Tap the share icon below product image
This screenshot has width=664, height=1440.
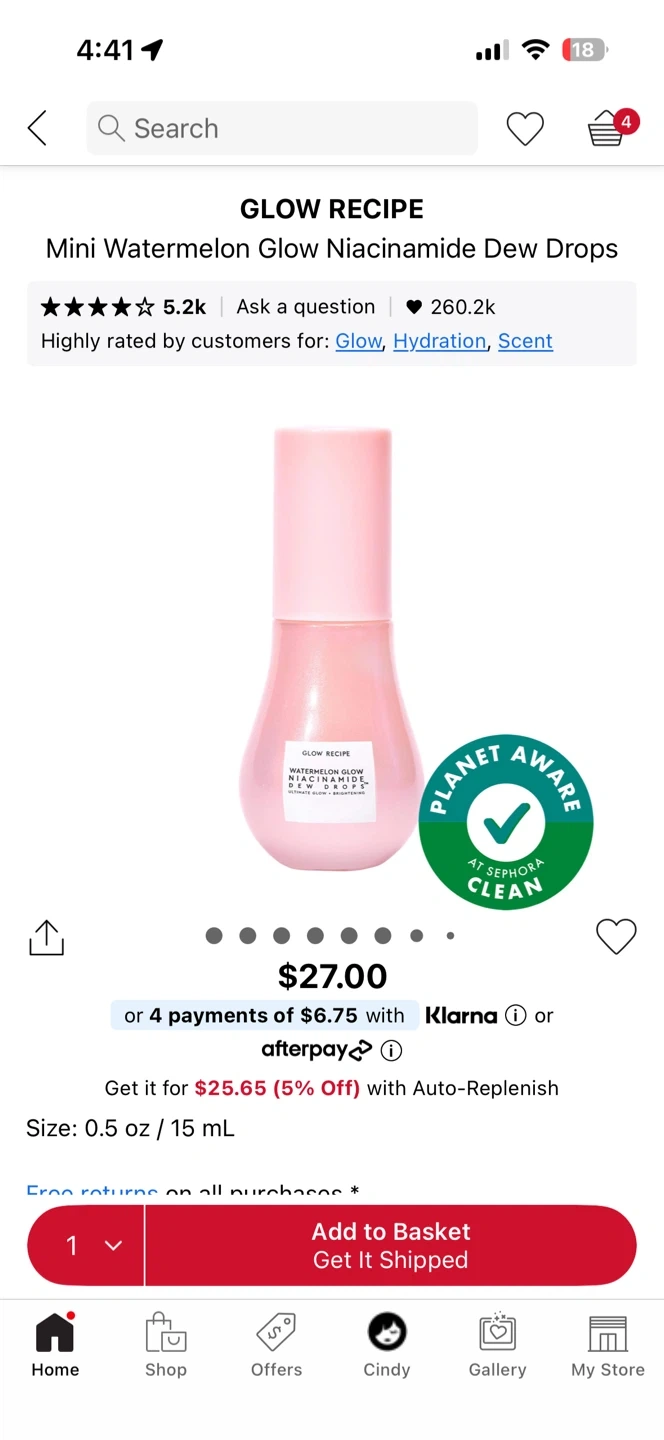tap(46, 937)
